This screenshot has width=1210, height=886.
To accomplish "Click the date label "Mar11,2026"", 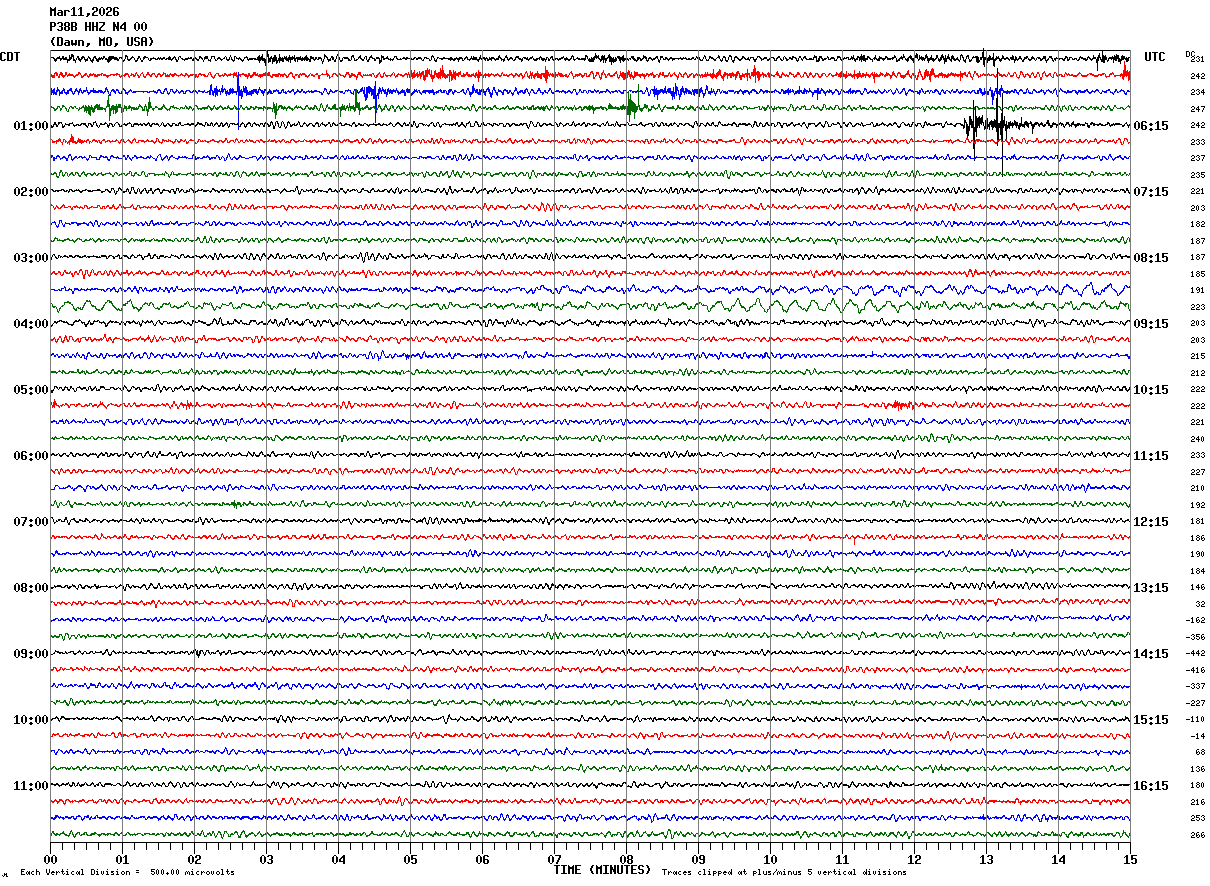I will (x=84, y=12).
